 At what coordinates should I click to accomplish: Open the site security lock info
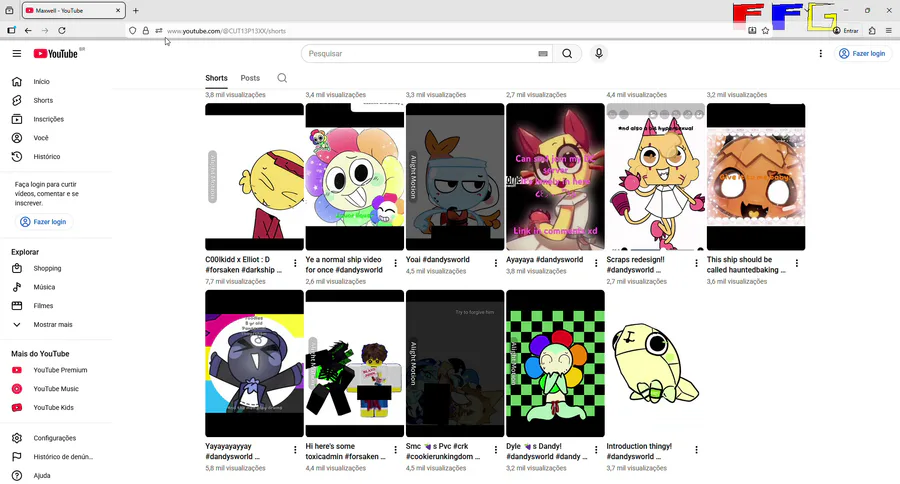[x=146, y=31]
